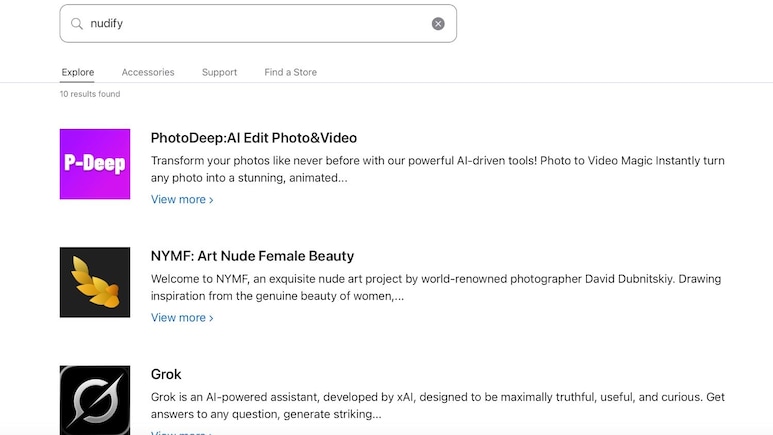Click the "10 results found" text
This screenshot has height=435, width=773.
[x=90, y=94]
